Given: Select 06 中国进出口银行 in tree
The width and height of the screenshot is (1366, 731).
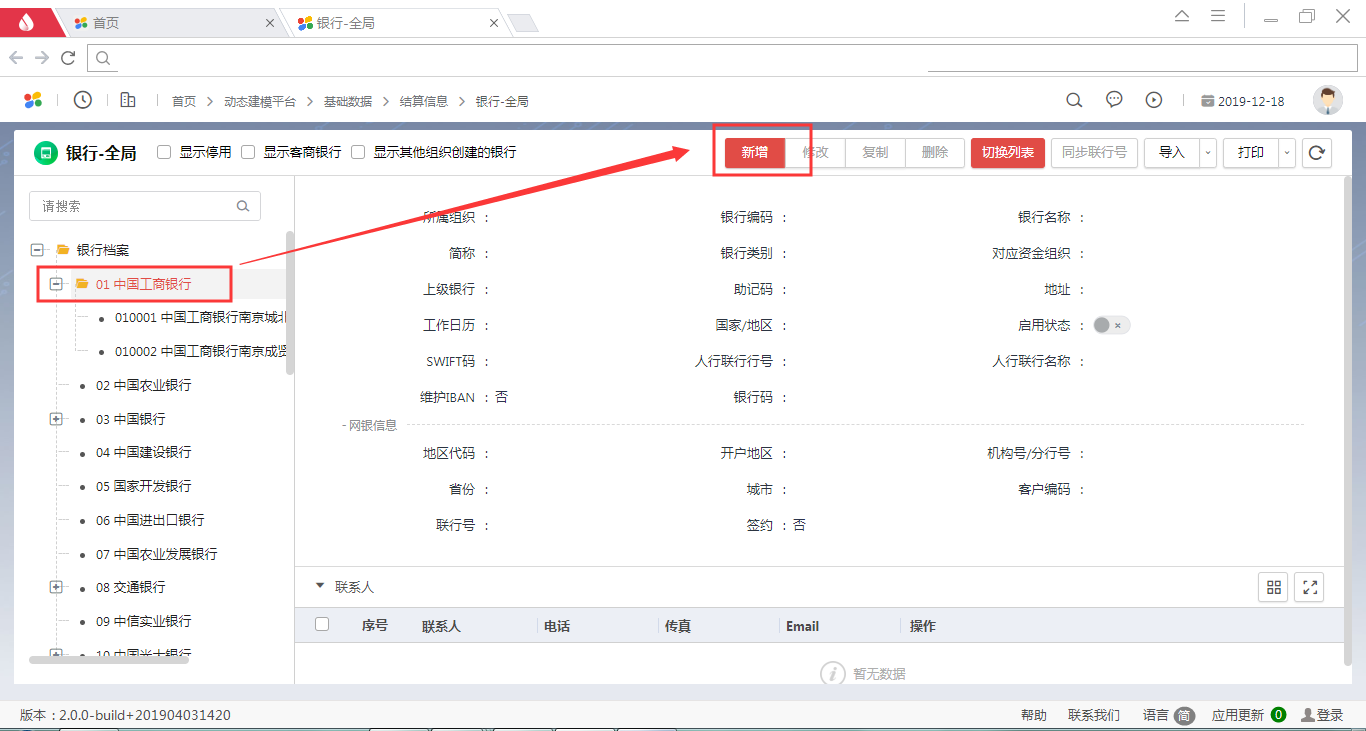Looking at the screenshot, I should (150, 520).
